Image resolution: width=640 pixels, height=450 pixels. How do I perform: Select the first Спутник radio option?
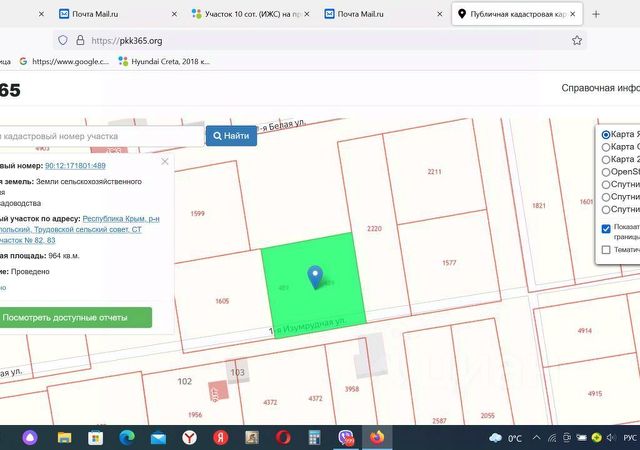(606, 185)
